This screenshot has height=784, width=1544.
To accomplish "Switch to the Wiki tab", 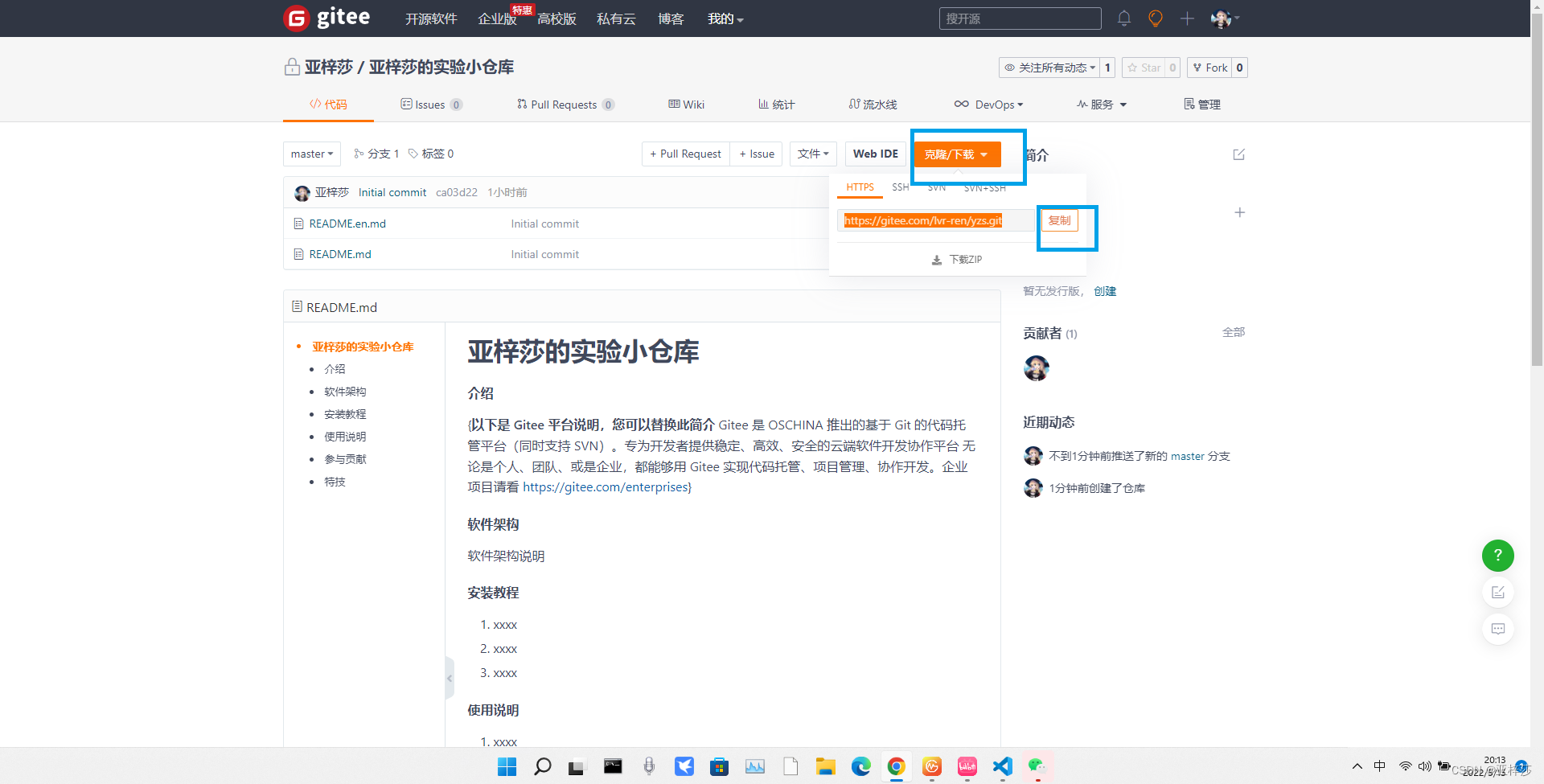I will click(x=686, y=105).
